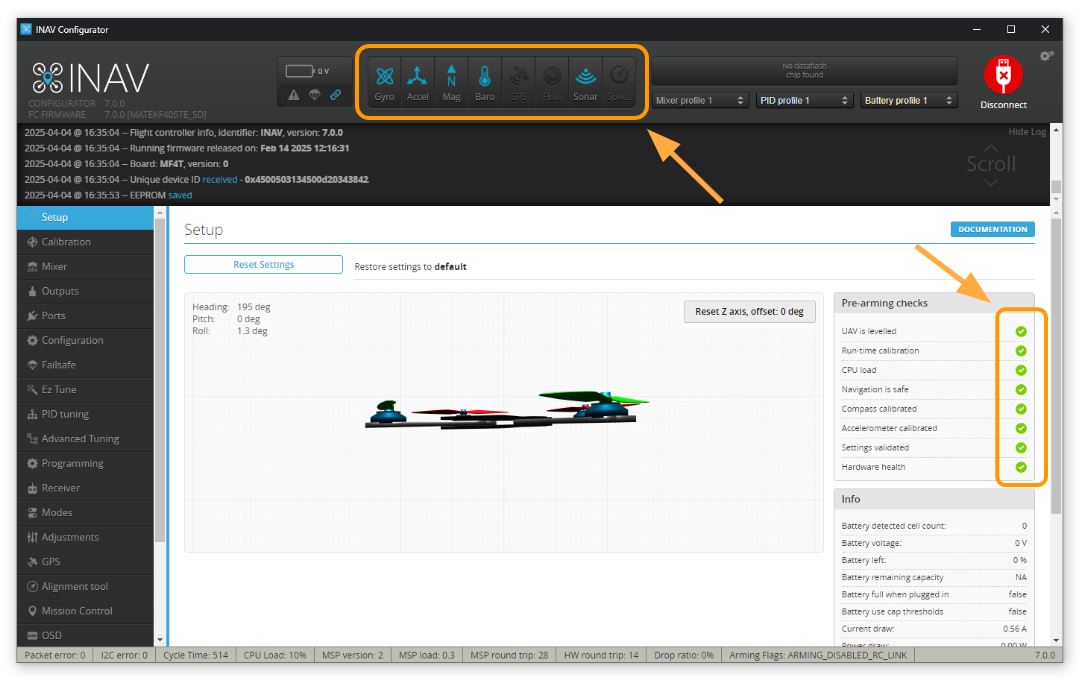Viewport: 1082px width, 684px height.
Task: Click the Sonar sensor icon
Action: point(585,76)
